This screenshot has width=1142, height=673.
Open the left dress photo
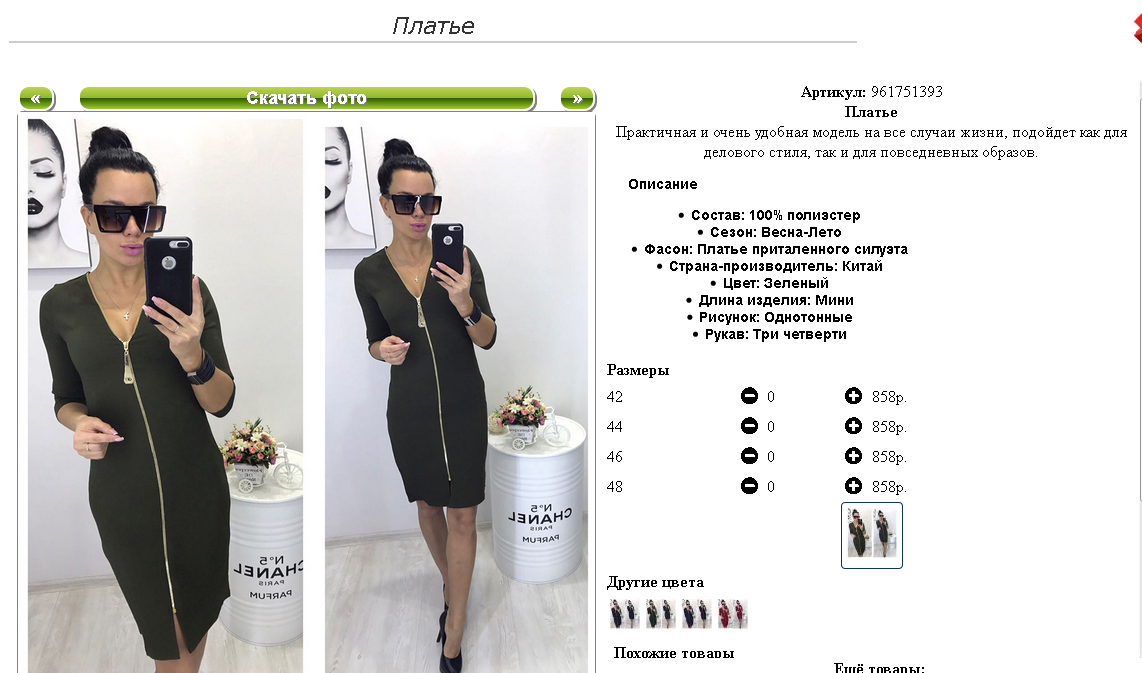pos(165,395)
